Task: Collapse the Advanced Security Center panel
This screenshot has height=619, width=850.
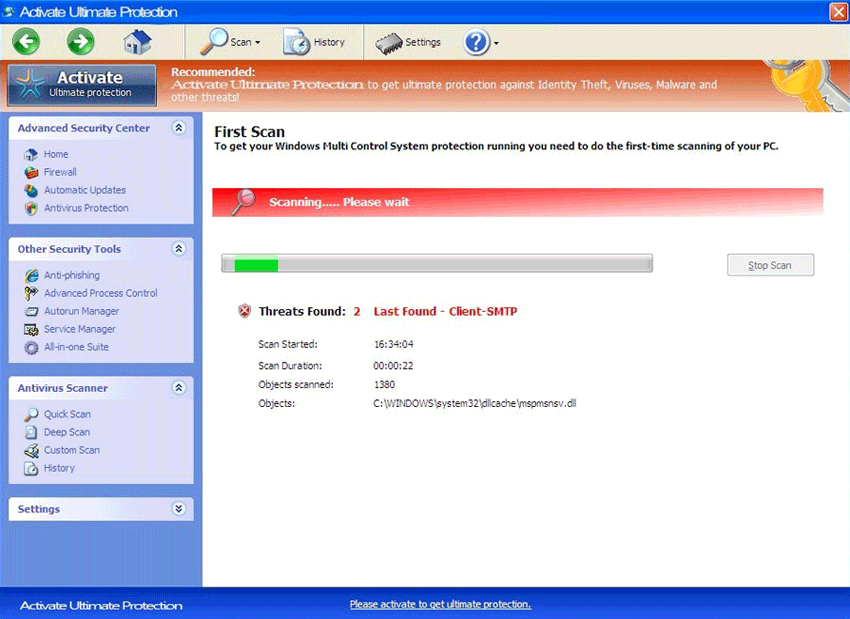Action: coord(179,128)
